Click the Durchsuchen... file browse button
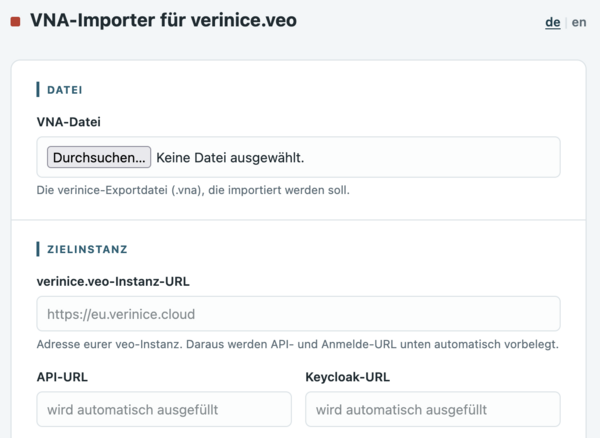Viewport: 600px width, 438px height. tap(99, 157)
